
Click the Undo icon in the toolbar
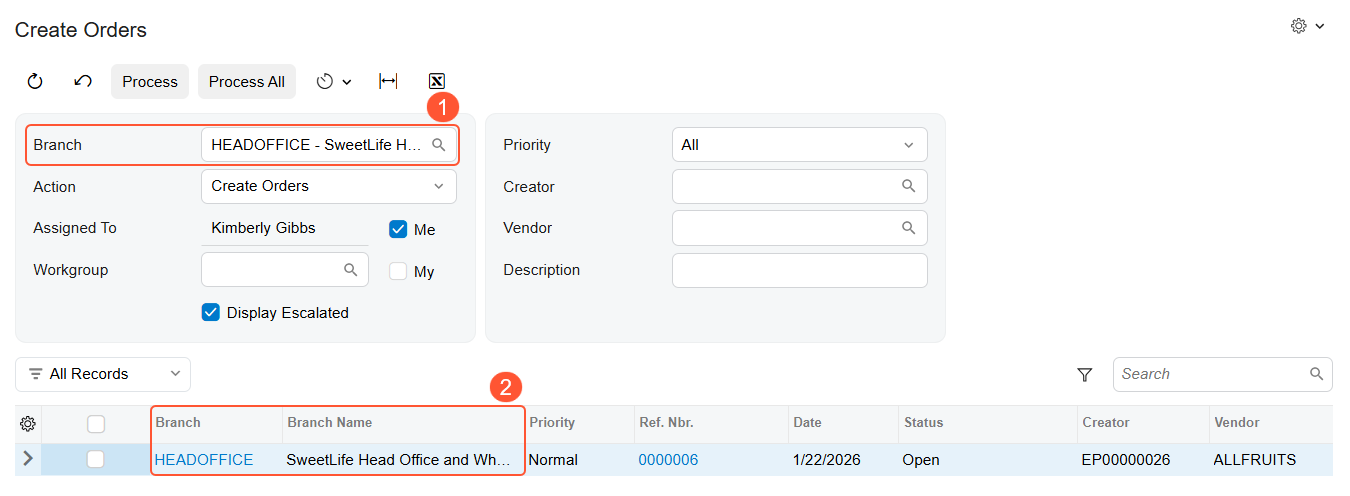click(83, 82)
